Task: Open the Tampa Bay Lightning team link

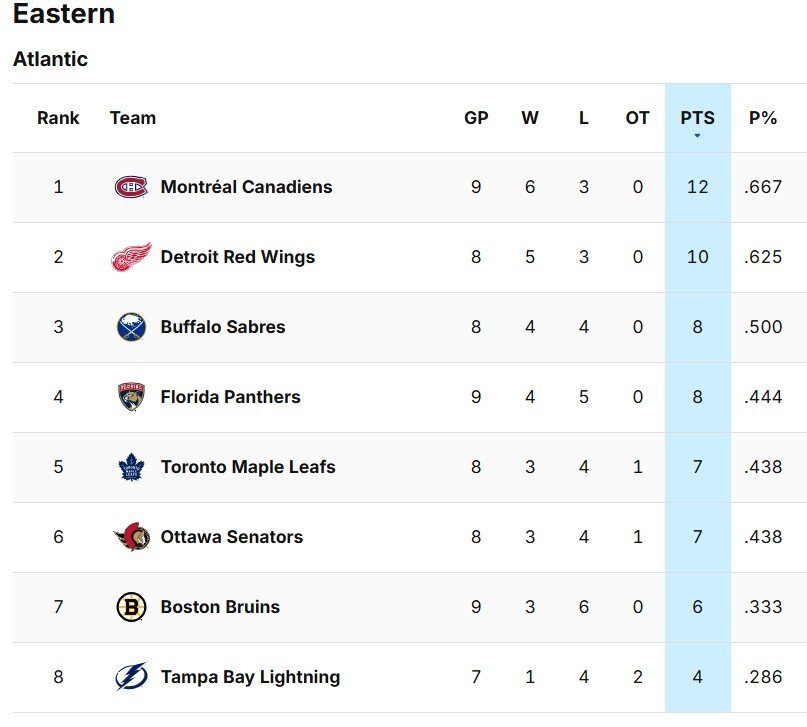Action: [x=250, y=677]
